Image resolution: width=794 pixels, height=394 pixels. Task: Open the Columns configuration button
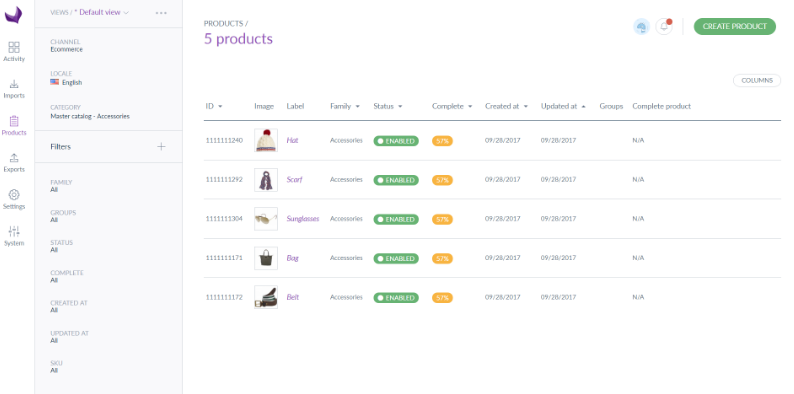pyautogui.click(x=757, y=81)
